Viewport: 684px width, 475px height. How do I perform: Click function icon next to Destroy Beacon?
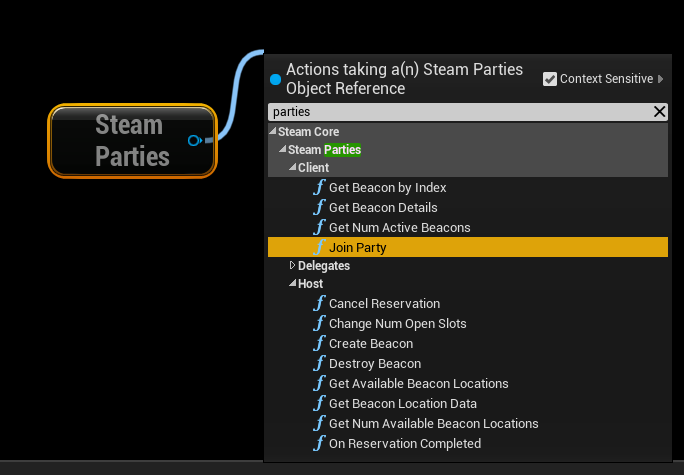pyautogui.click(x=319, y=364)
